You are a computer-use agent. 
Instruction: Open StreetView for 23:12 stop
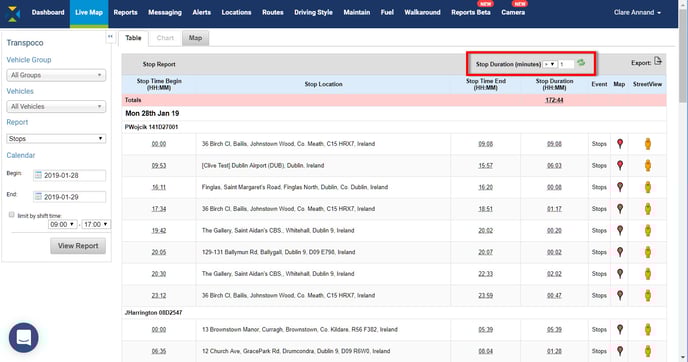648,295
